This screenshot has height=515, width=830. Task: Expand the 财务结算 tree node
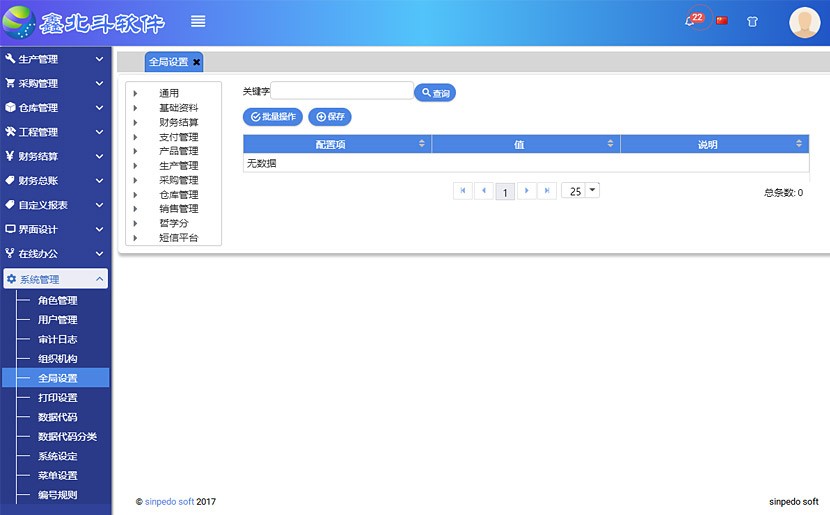(135, 123)
